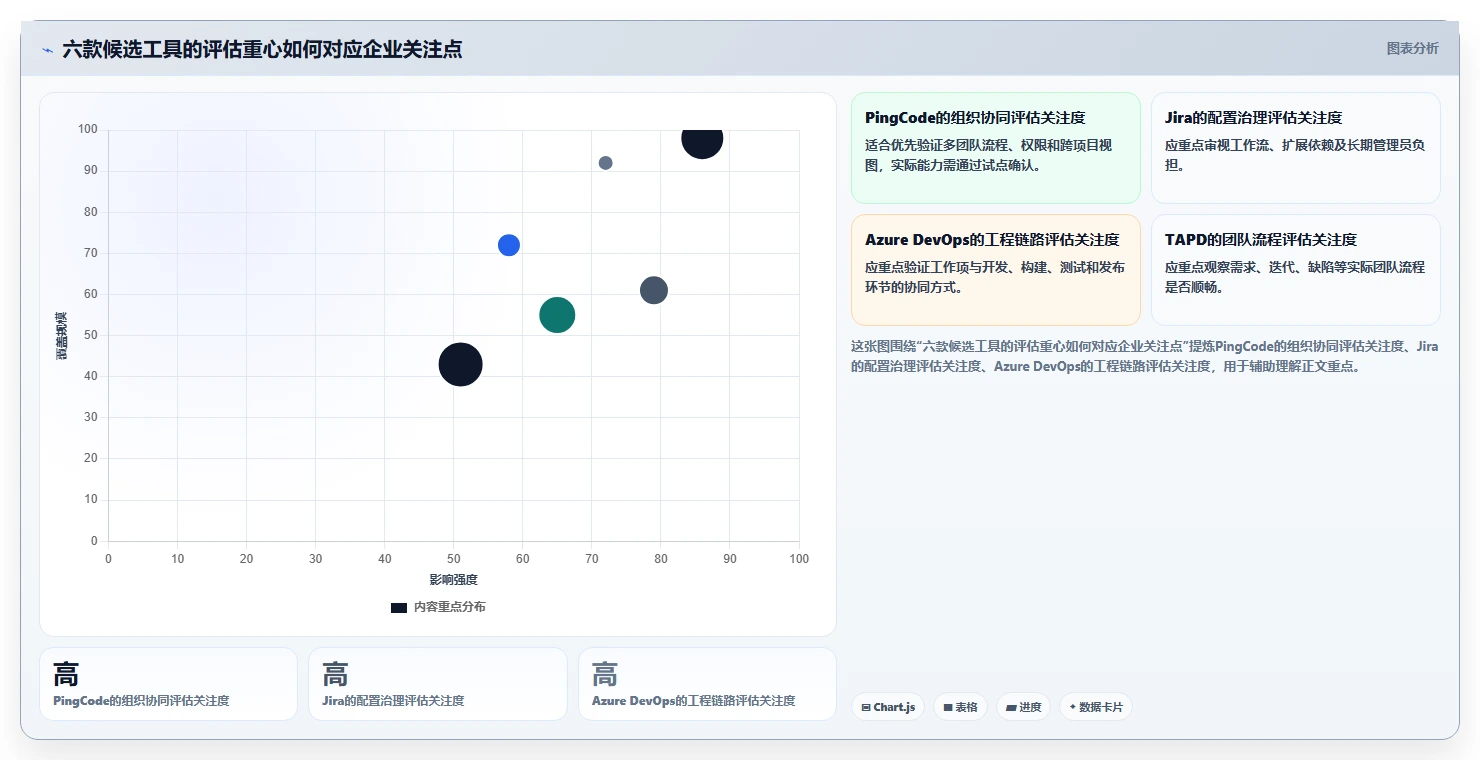This screenshot has height=760, width=1480.
Task: Click the description 应重点验证工作项与开发
Action: click(995, 277)
